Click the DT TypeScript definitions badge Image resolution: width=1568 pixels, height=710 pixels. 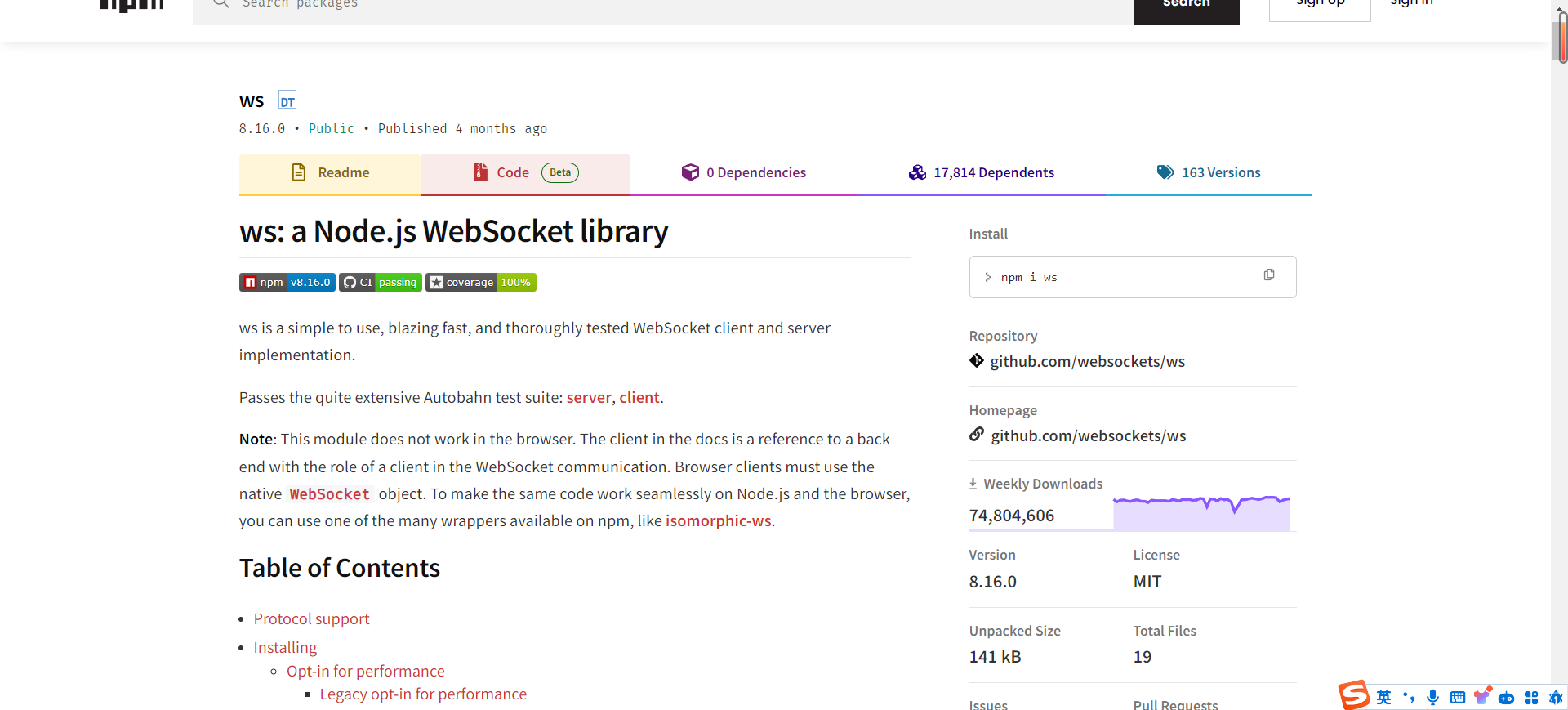(287, 101)
